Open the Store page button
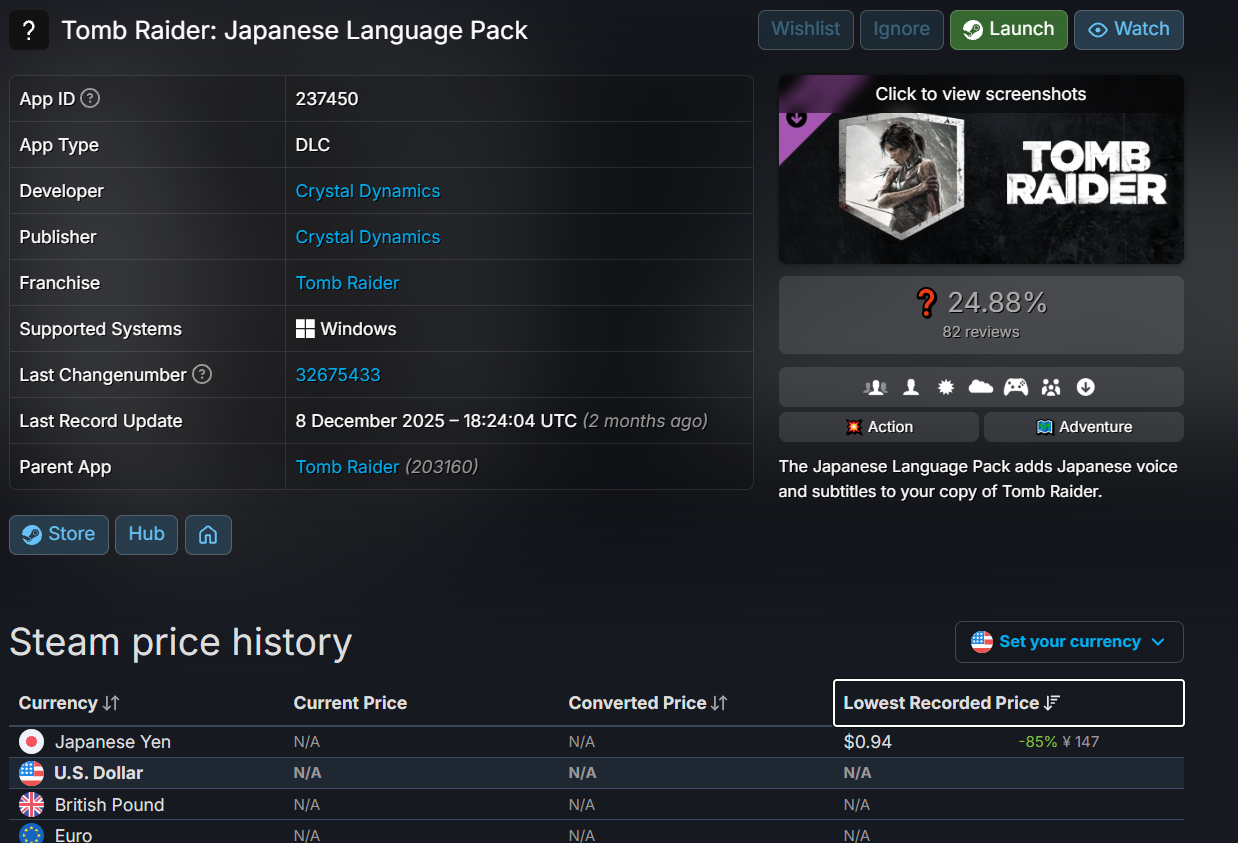Screen dimensions: 1238x843 [x=59, y=534]
